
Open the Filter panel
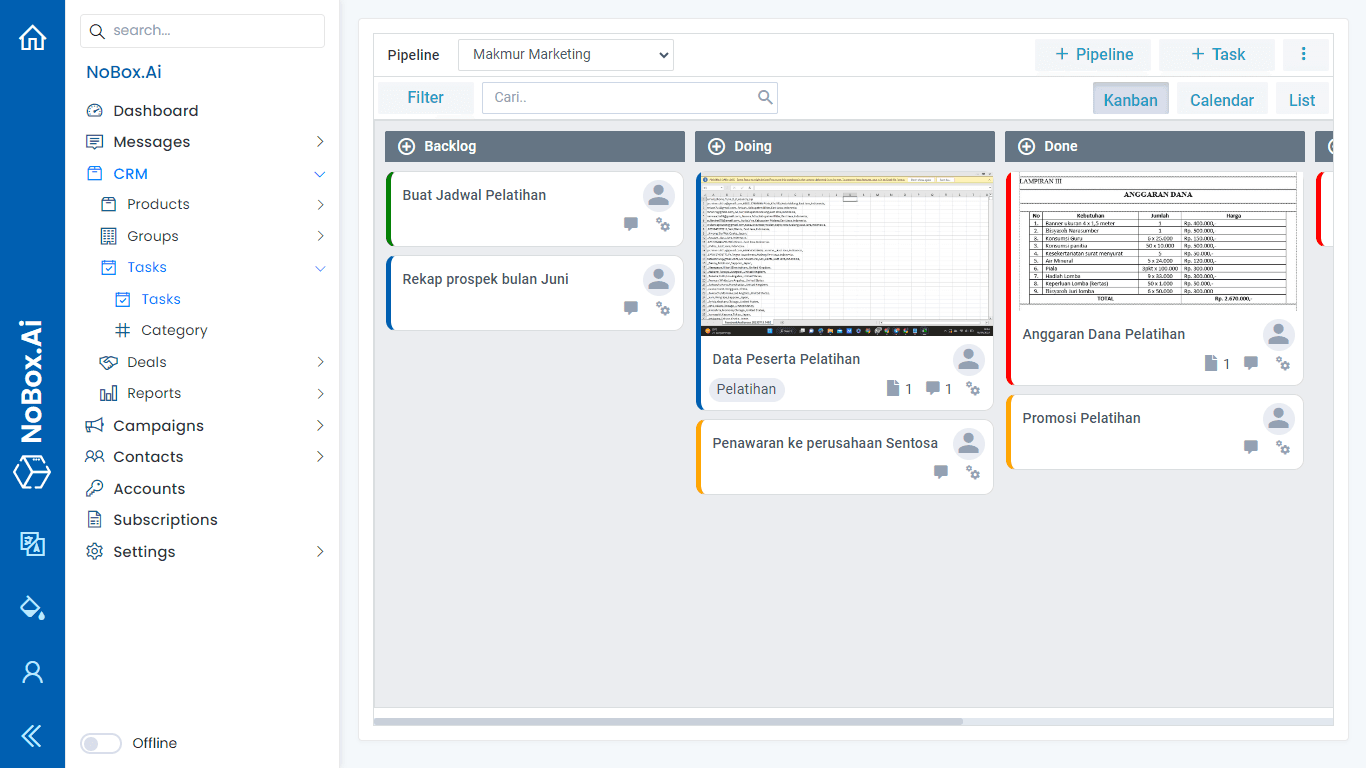point(425,97)
